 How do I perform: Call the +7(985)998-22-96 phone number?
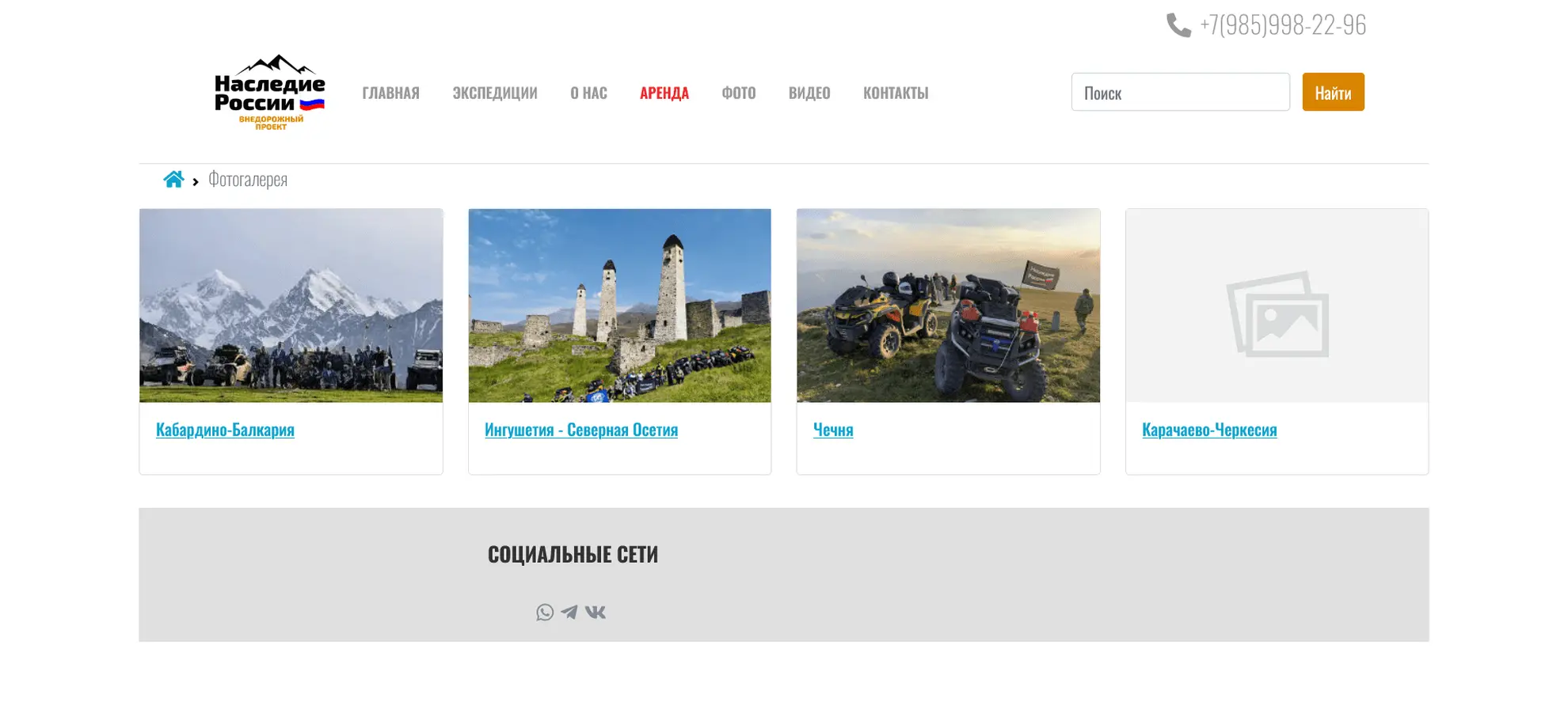1282,25
